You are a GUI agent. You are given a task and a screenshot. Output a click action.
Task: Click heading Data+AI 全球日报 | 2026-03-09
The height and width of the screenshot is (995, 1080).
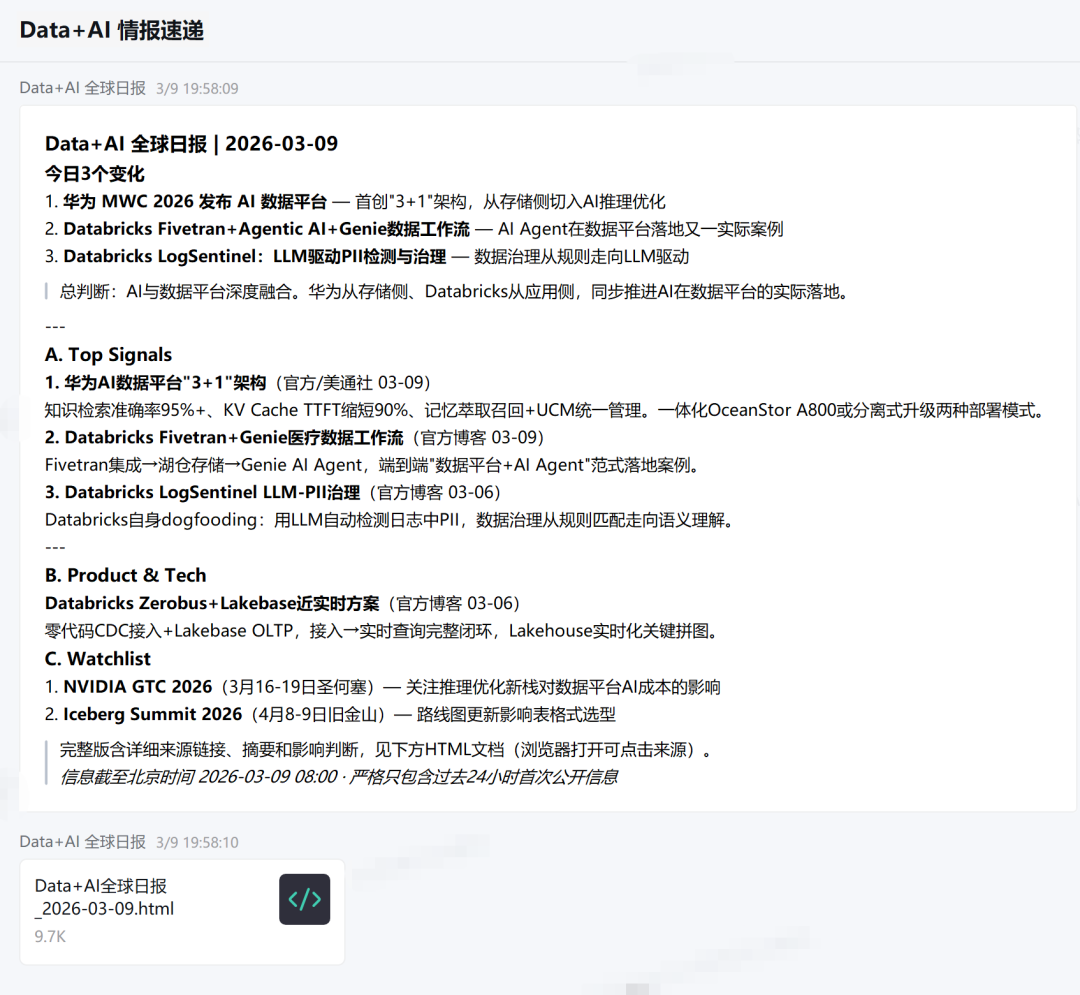coord(191,143)
